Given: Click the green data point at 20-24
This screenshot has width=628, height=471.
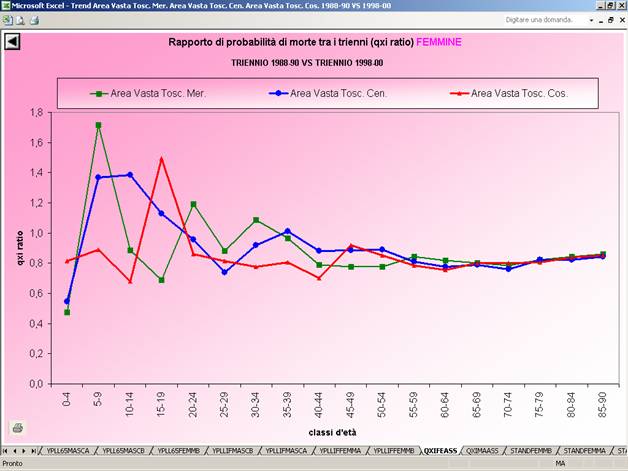Looking at the screenshot, I should pos(193,204).
